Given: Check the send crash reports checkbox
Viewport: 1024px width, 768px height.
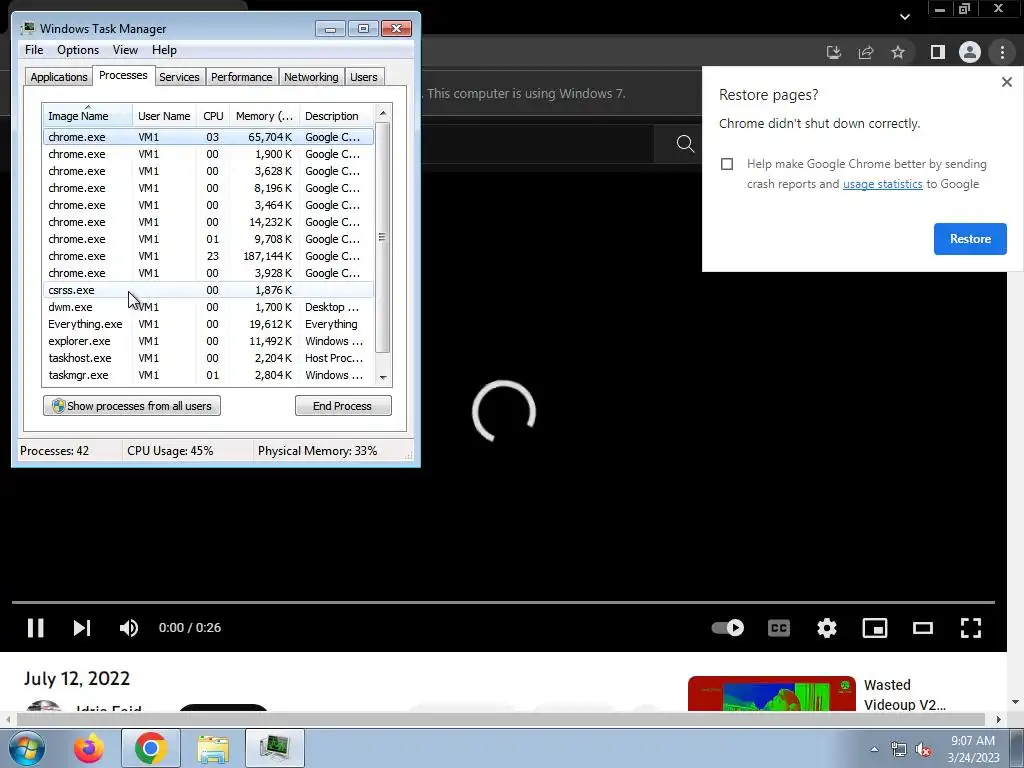Looking at the screenshot, I should click(727, 164).
